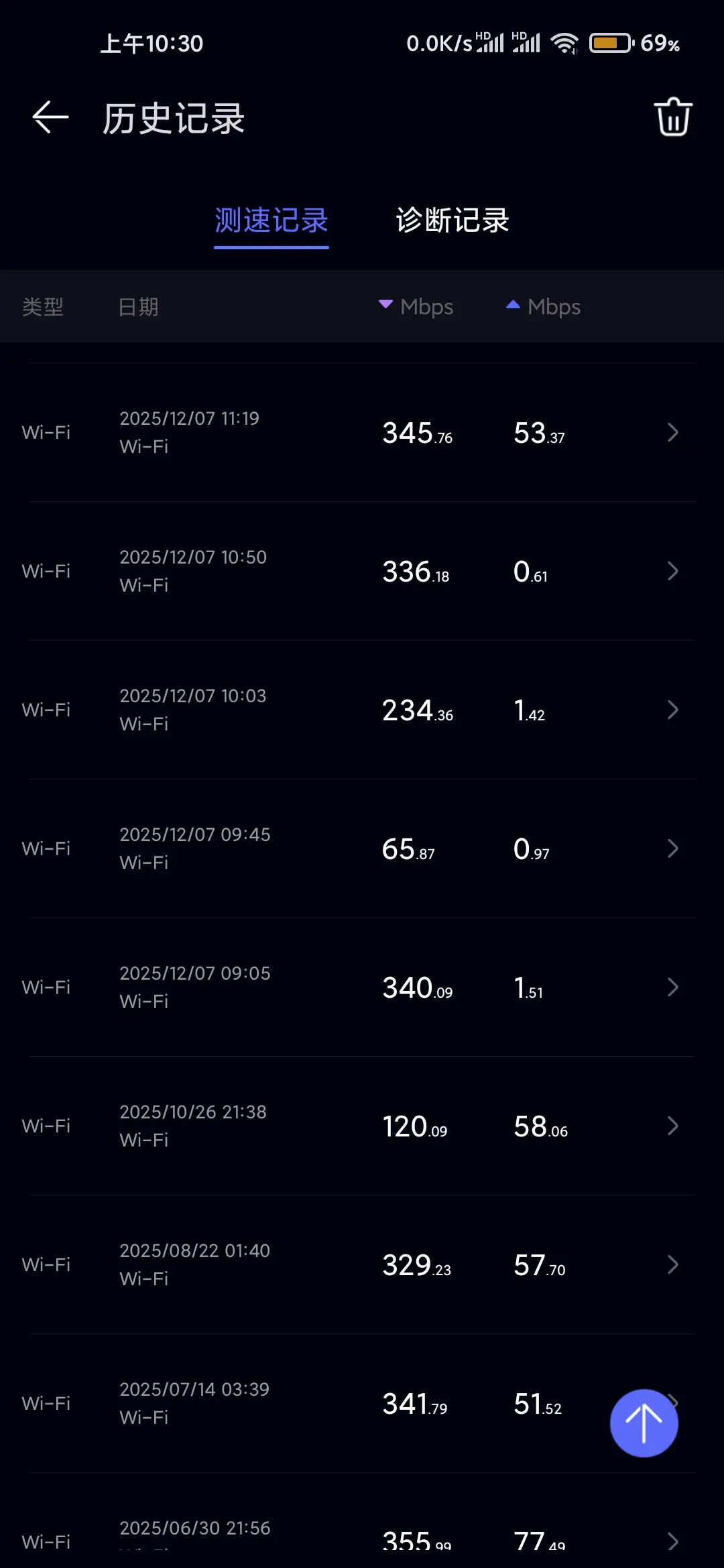Open chevron for 2025/12/07 09:05 record
Image resolution: width=724 pixels, height=1568 pixels.
coord(672,988)
